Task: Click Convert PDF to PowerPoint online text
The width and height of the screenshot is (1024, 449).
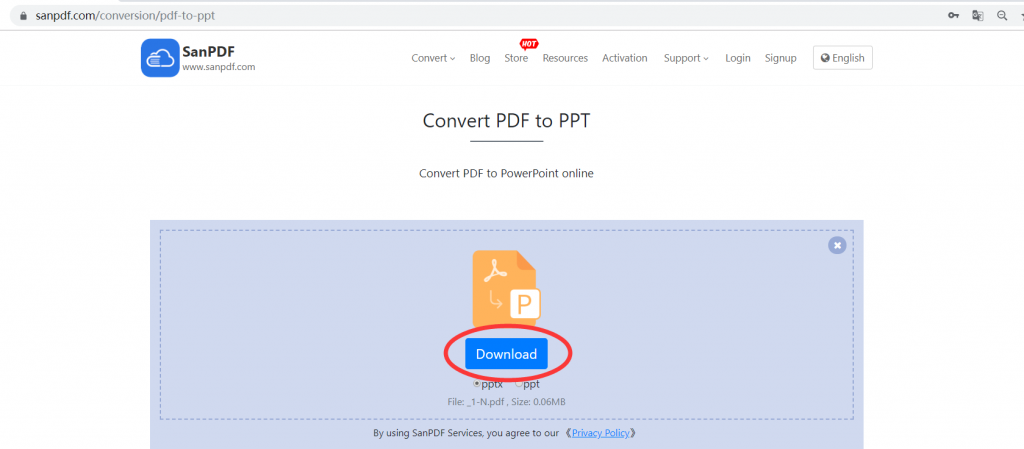Action: pyautogui.click(x=506, y=174)
